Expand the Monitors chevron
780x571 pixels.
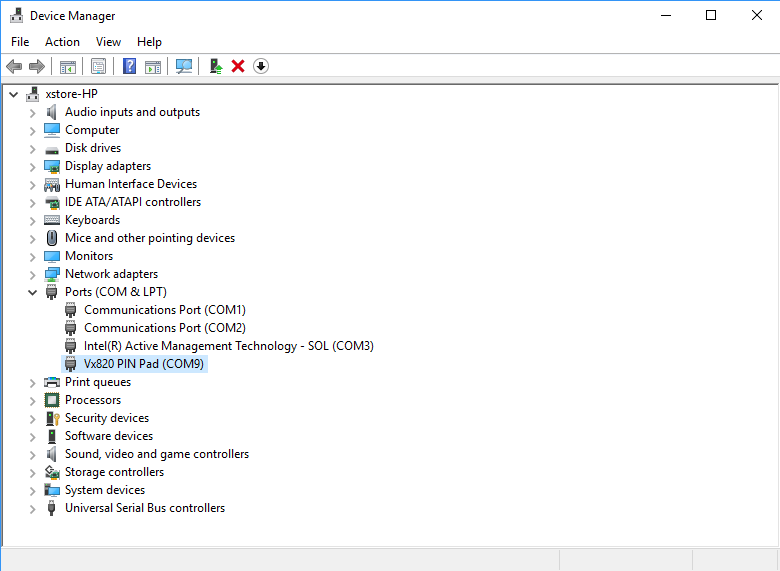click(32, 257)
